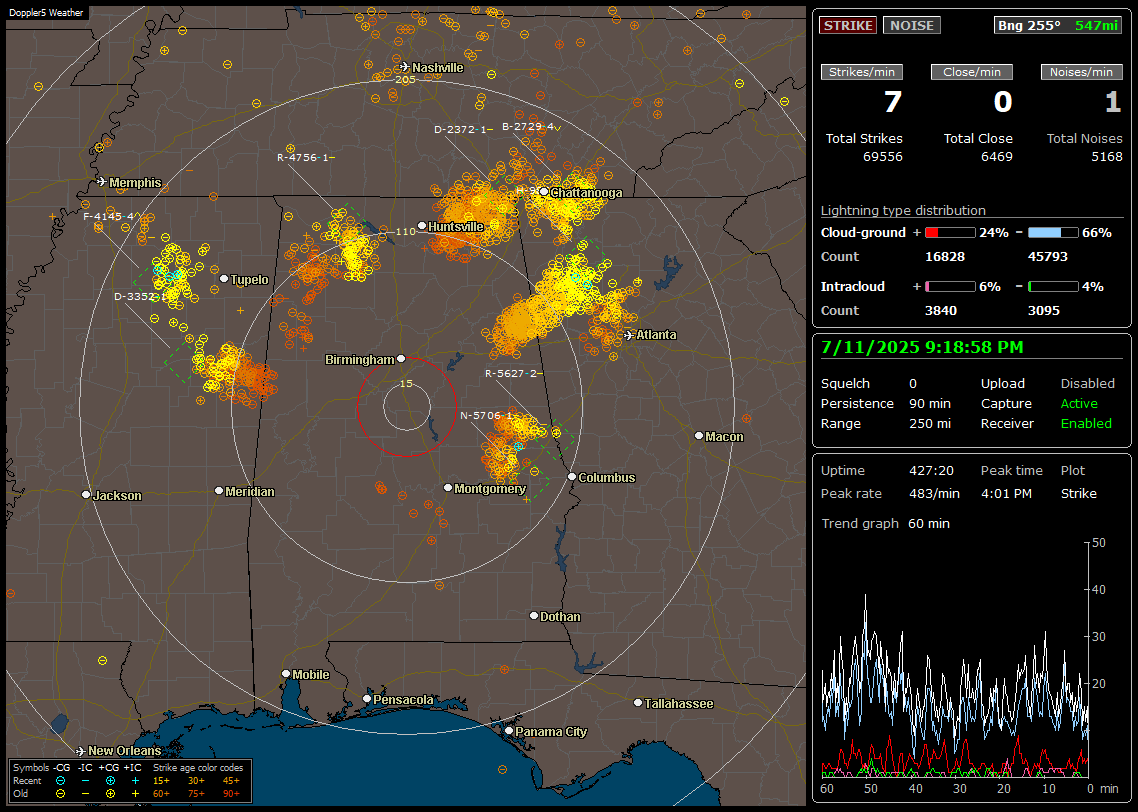Click storm cell label N-5706-1
1138x812 pixels.
486,415
